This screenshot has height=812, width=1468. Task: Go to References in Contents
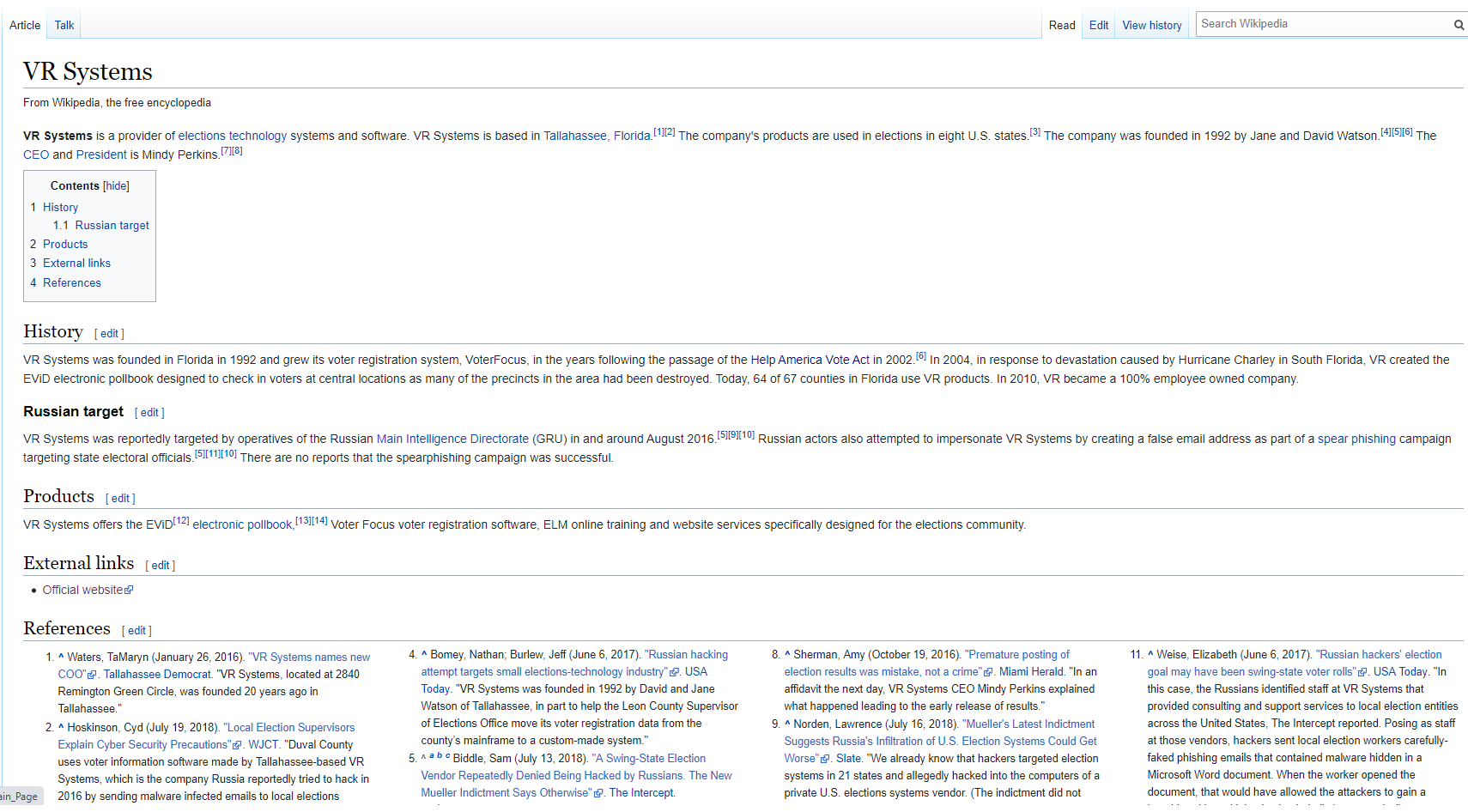72,283
